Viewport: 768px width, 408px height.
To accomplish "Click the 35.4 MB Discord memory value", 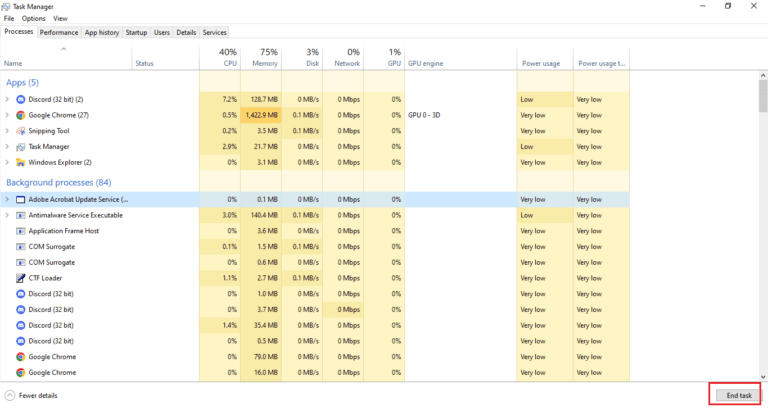I will (266, 325).
